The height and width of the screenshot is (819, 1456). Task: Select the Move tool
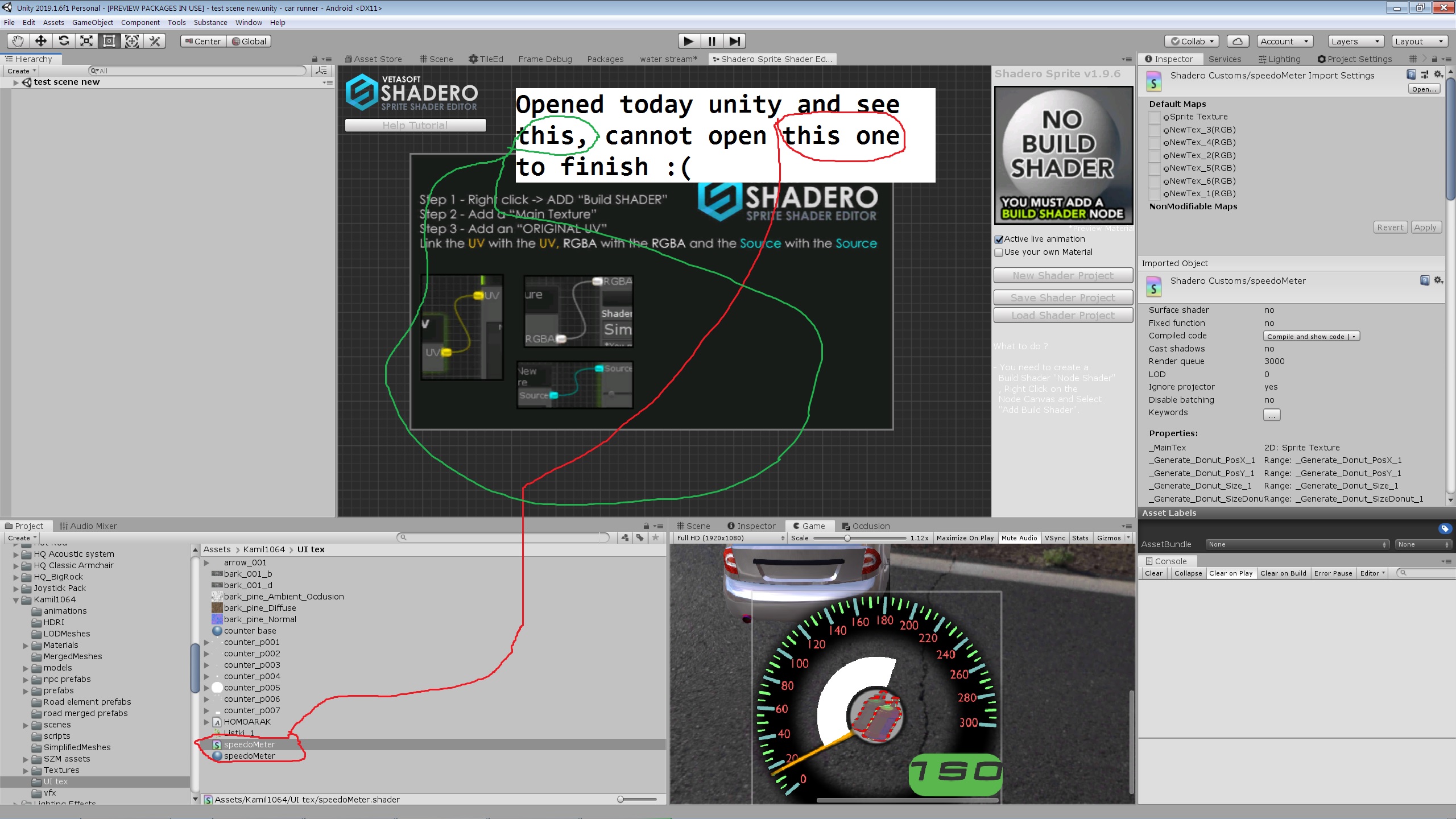tap(40, 40)
